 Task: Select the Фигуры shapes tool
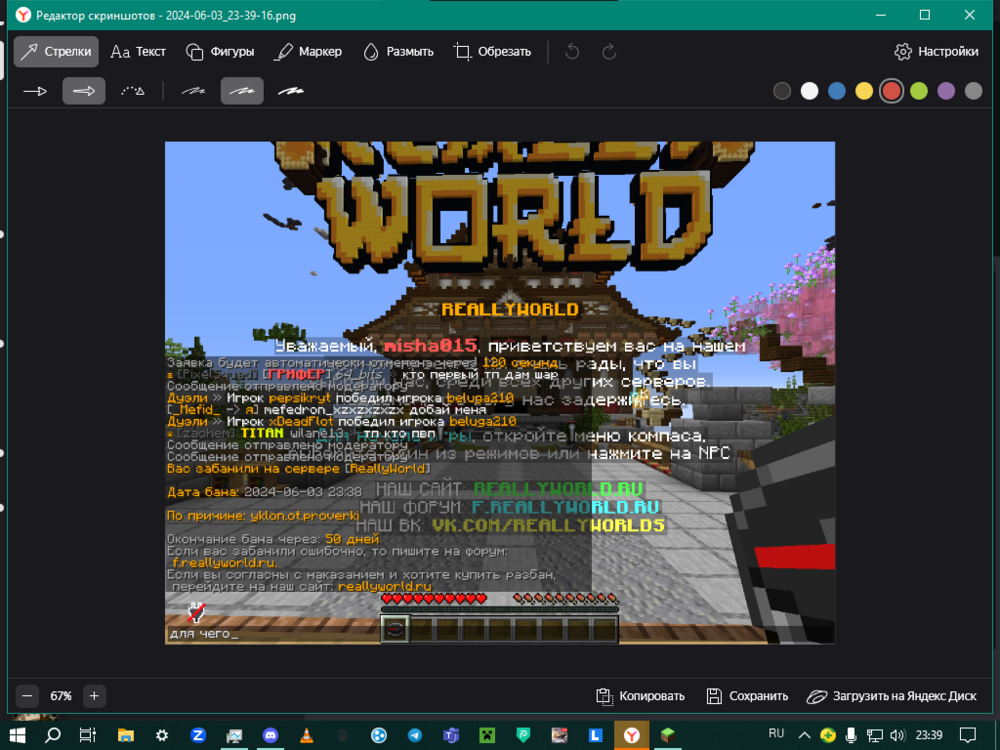tap(219, 52)
